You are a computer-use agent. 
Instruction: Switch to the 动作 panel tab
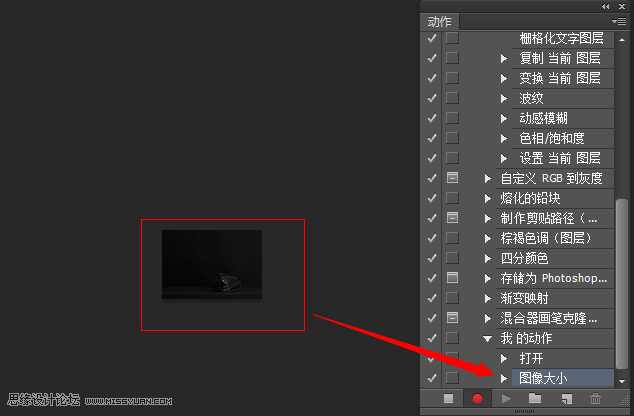(440, 21)
